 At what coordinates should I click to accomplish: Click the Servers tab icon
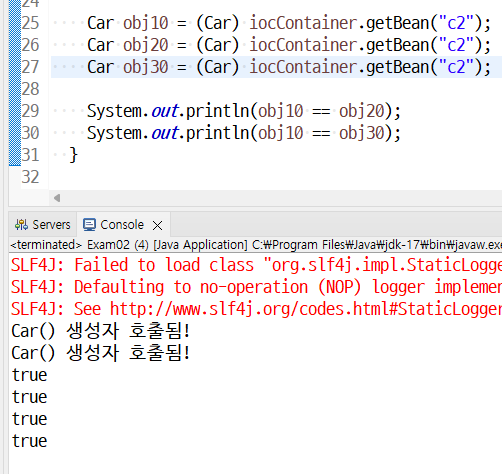click(21, 225)
